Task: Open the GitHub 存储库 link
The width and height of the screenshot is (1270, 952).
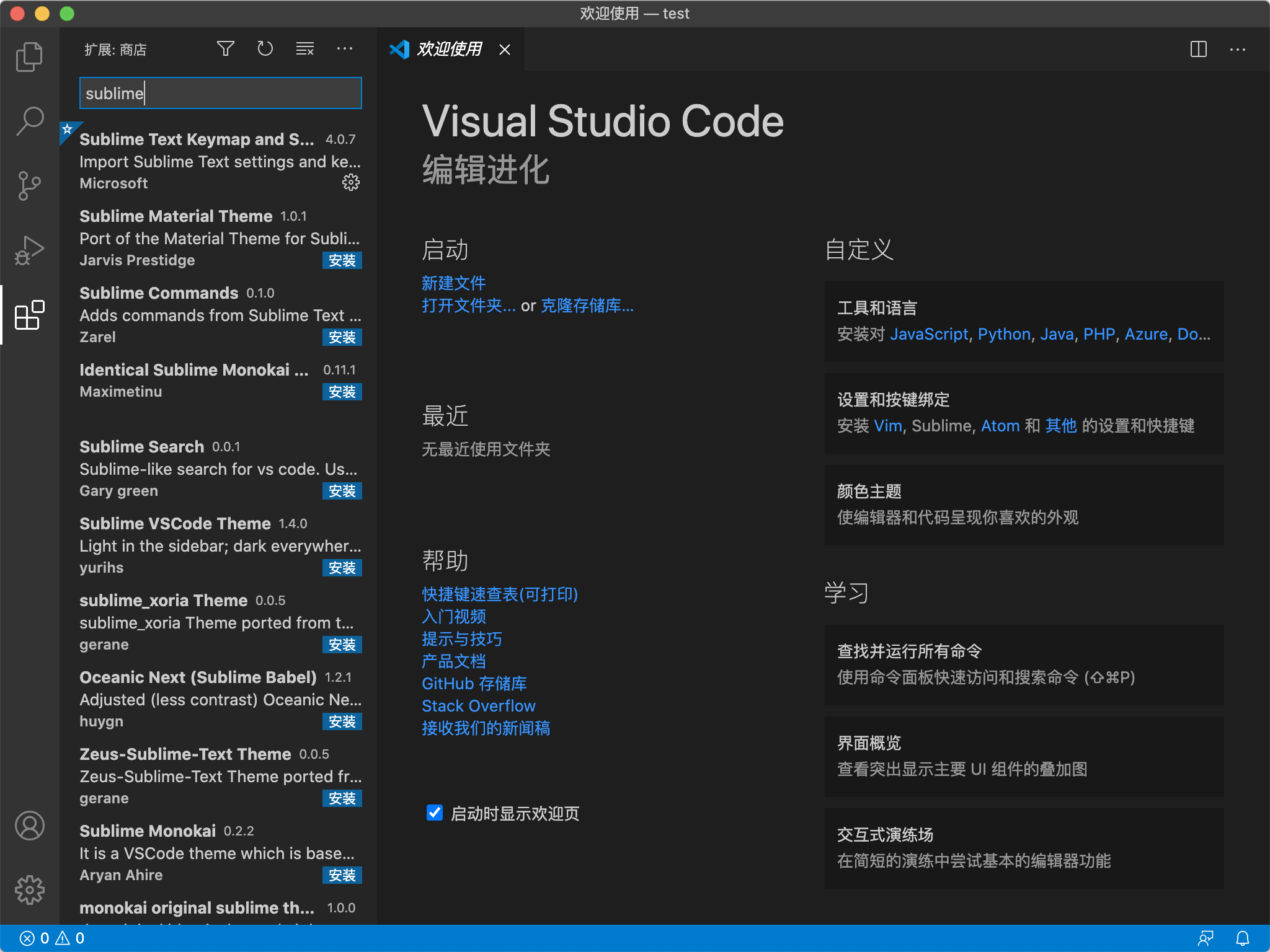Action: 474,684
